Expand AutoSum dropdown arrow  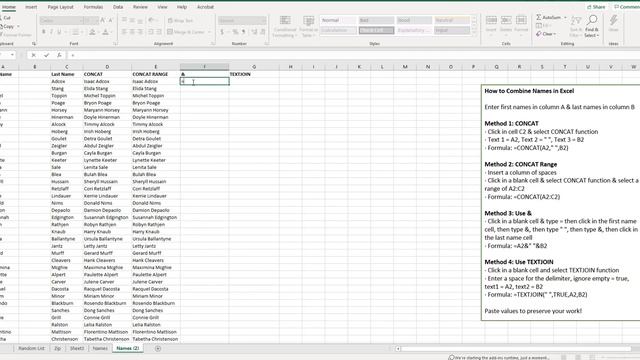(x=565, y=18)
